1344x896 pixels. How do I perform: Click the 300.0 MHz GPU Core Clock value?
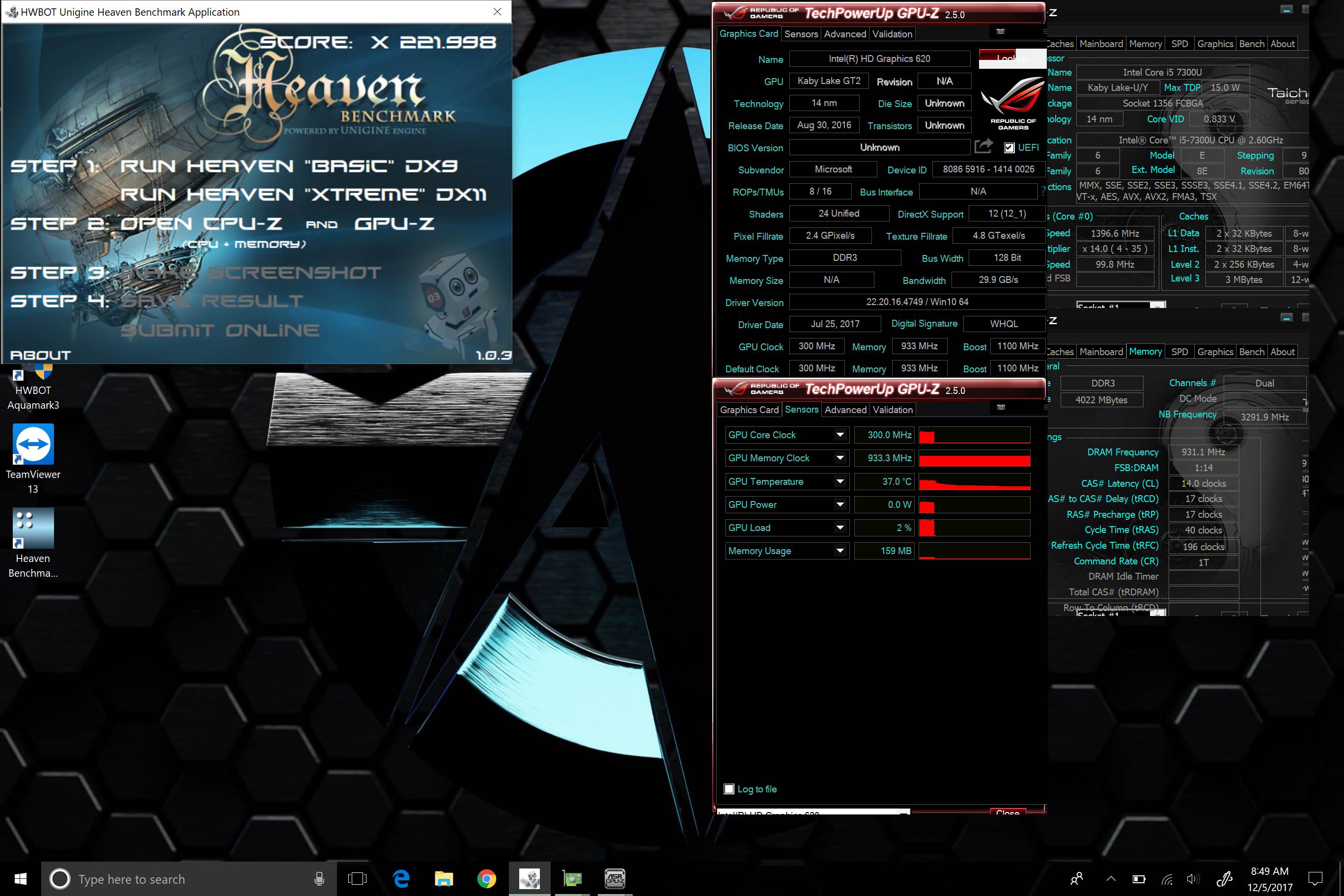[885, 435]
